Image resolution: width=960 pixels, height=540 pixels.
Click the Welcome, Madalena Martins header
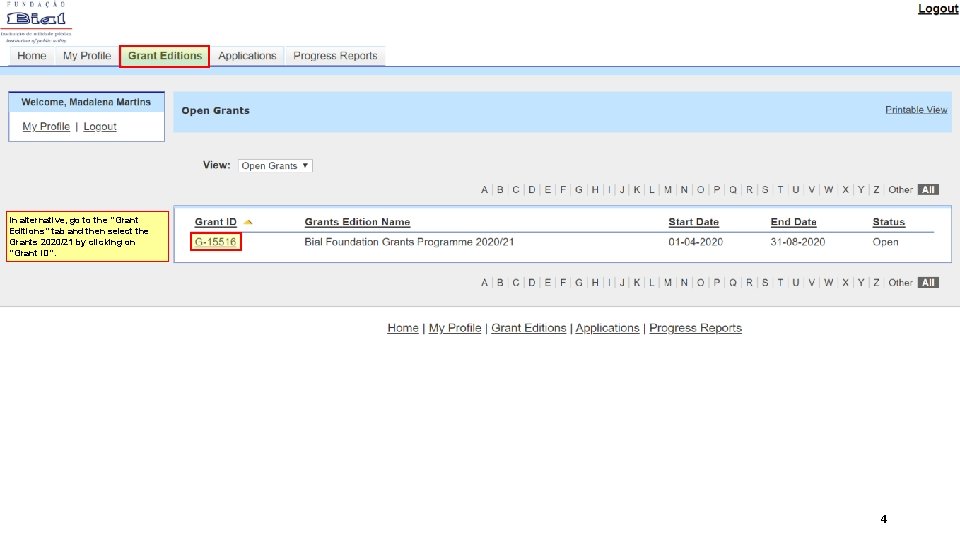86,102
